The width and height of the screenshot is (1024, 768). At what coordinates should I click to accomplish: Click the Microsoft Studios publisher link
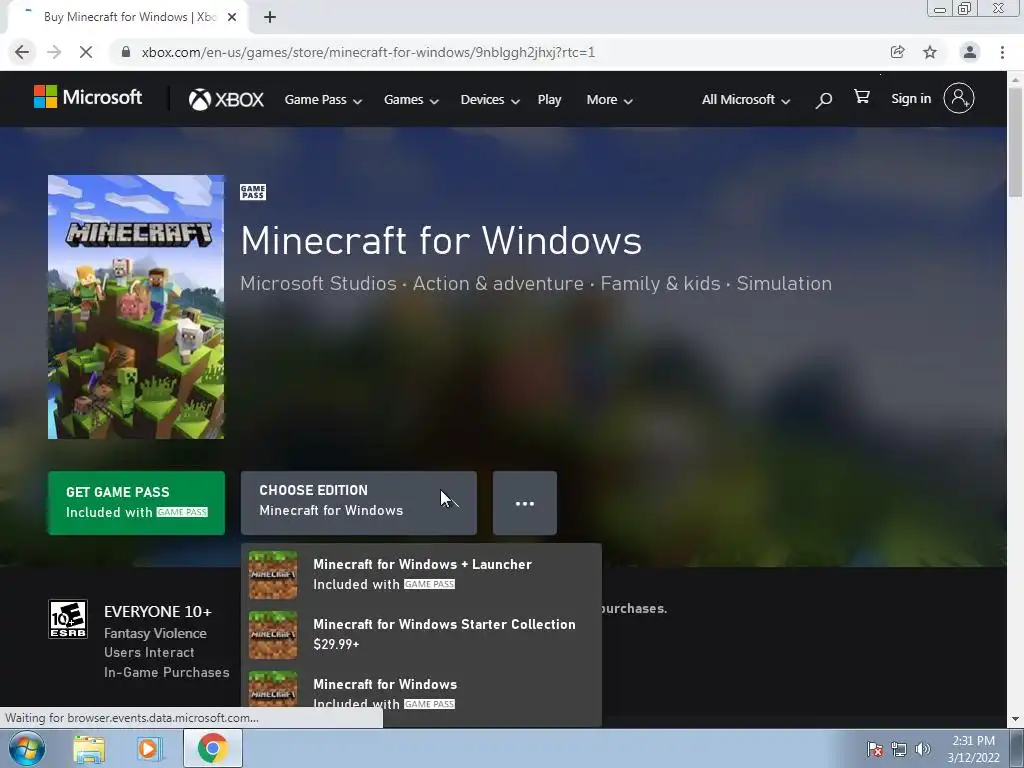coord(319,283)
